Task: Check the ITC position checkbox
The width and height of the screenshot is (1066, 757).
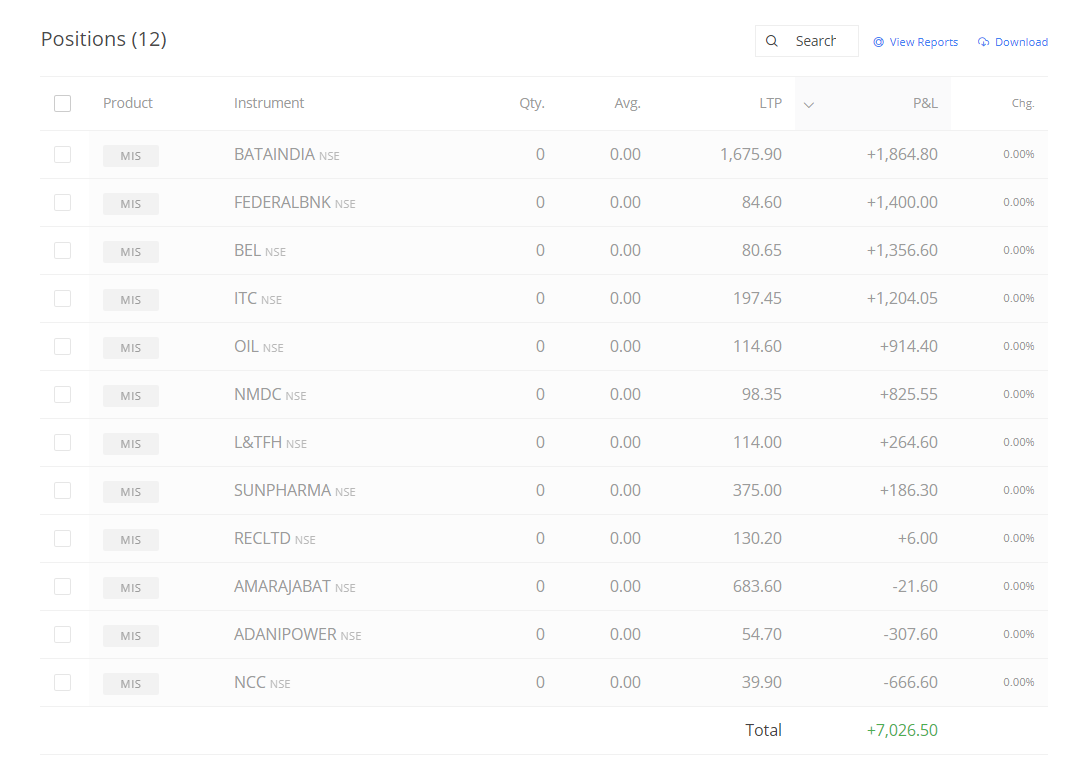Action: click(63, 299)
